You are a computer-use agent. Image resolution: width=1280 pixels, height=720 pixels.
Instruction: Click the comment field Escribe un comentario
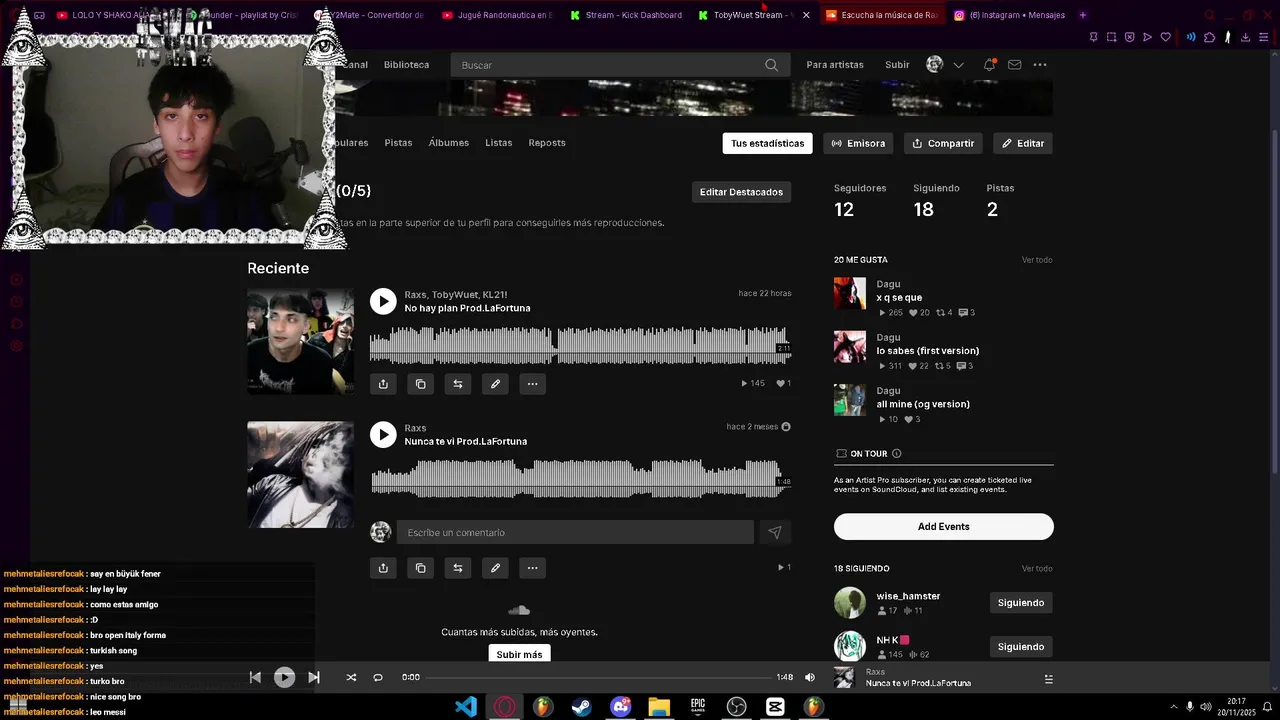coord(575,533)
